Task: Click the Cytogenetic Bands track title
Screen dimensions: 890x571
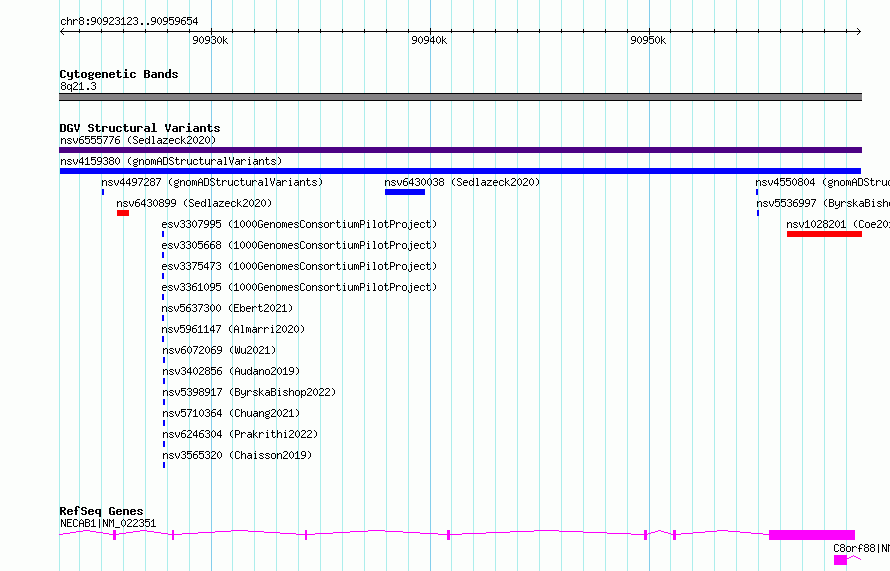Action: point(119,74)
